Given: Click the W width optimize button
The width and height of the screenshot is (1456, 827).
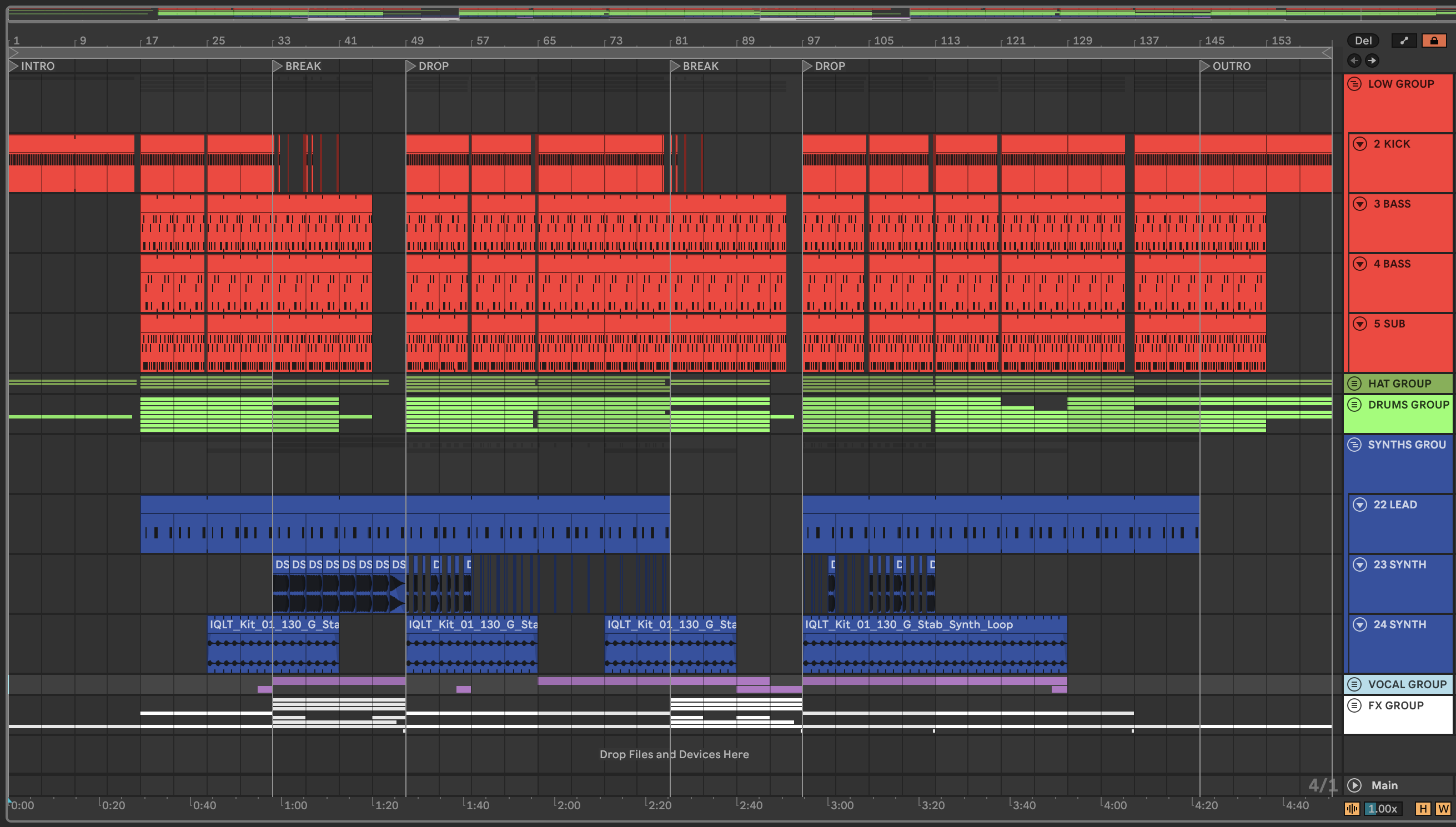Looking at the screenshot, I should coord(1442,808).
